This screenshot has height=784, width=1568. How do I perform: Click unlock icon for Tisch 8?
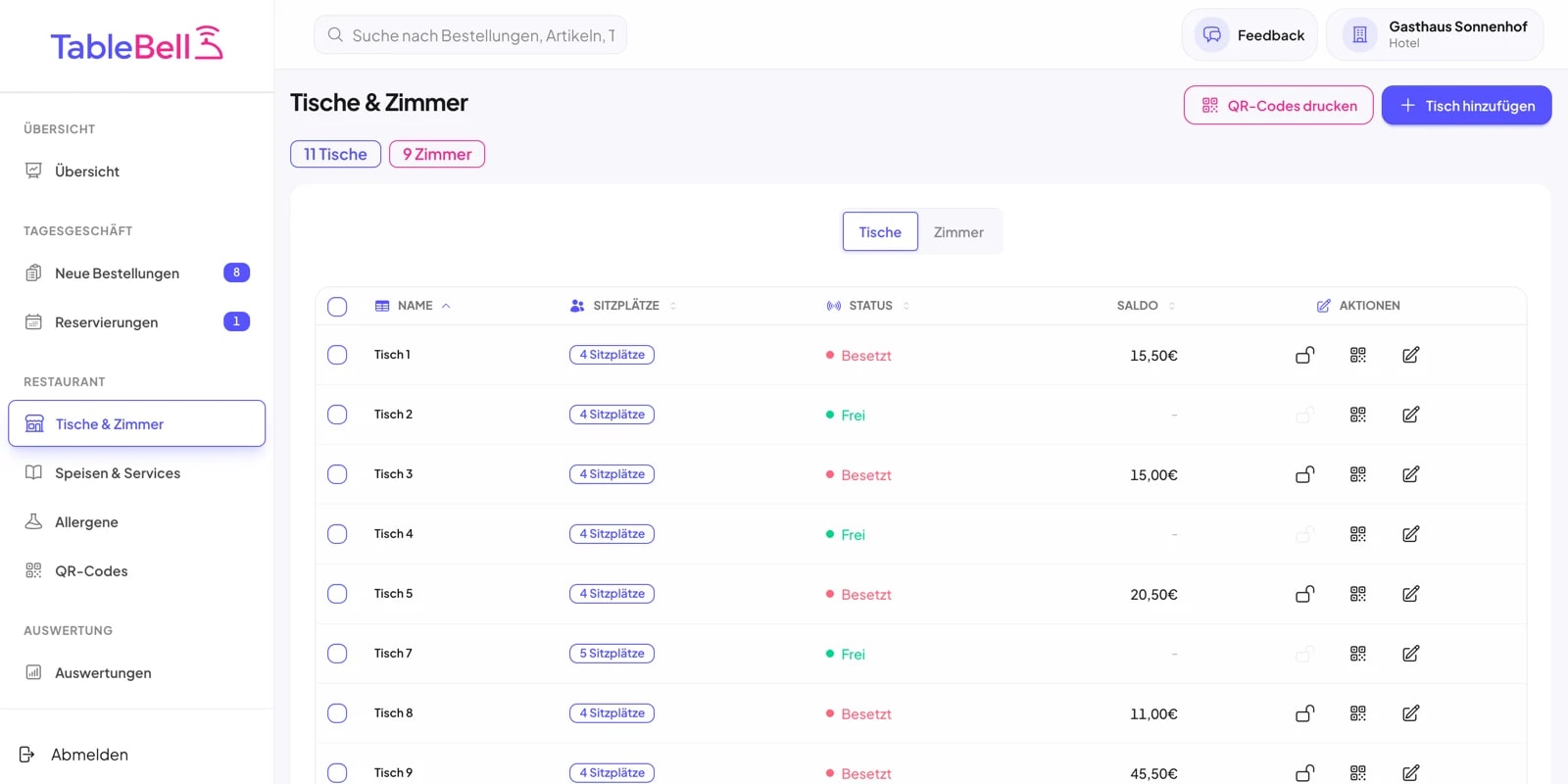pos(1304,713)
